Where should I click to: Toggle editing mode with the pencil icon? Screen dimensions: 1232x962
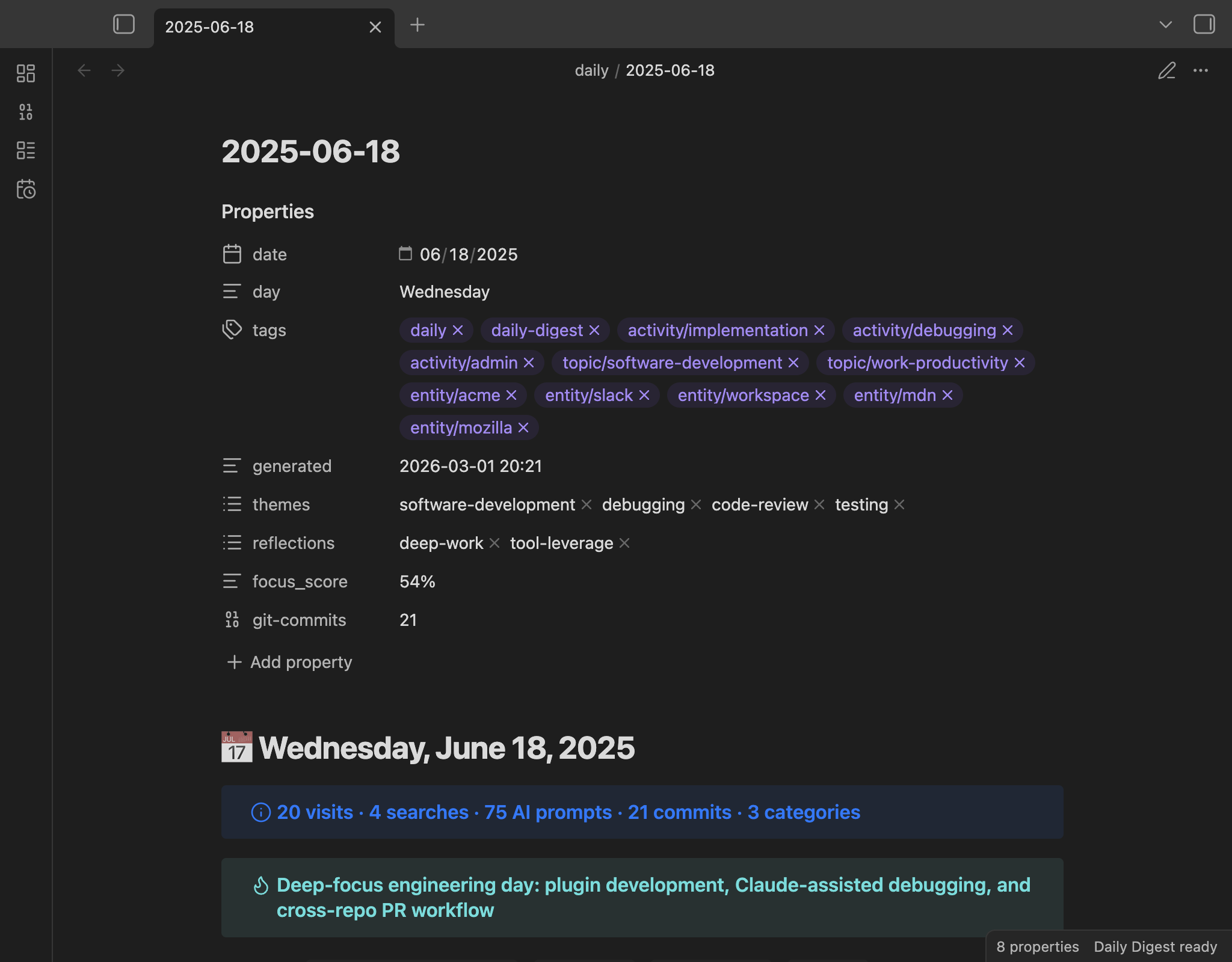point(1167,70)
